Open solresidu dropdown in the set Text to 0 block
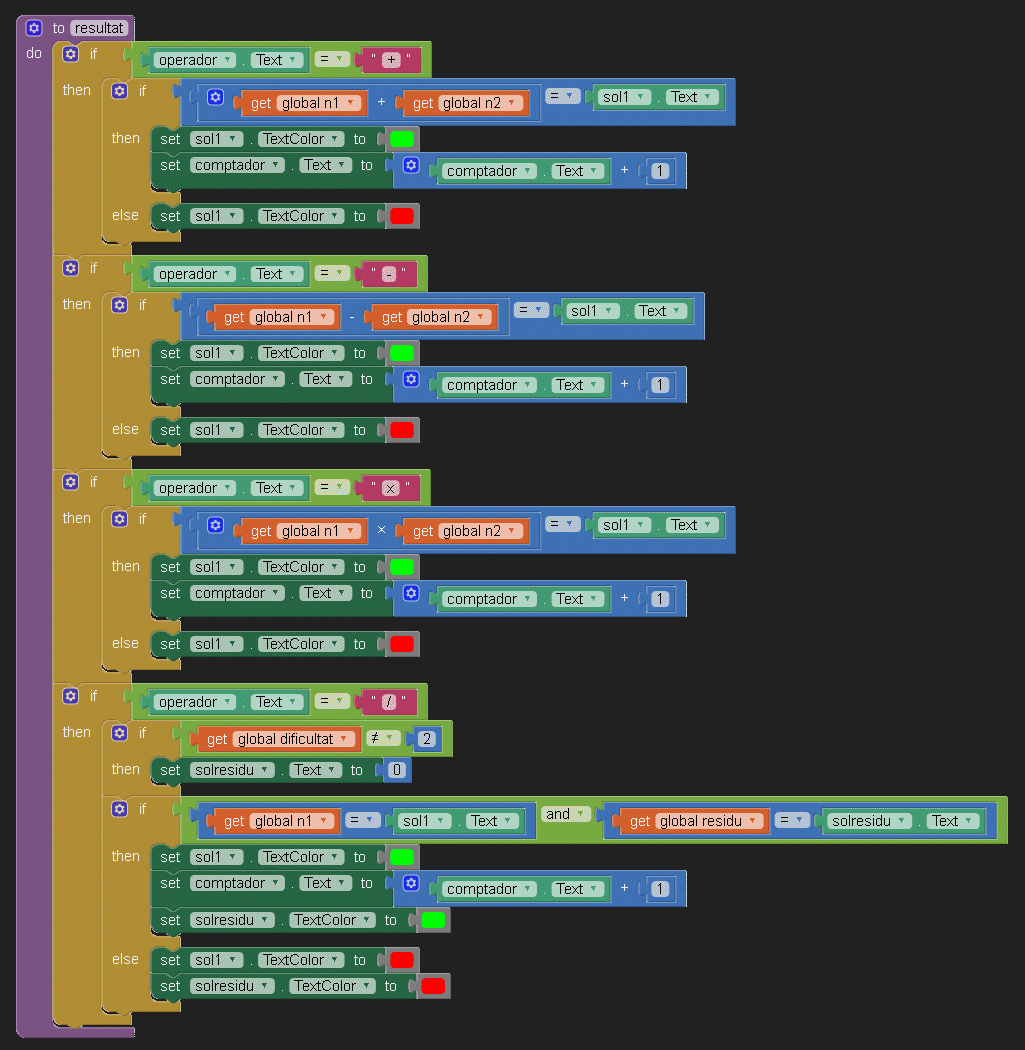Image resolution: width=1025 pixels, height=1050 pixels. [265, 770]
